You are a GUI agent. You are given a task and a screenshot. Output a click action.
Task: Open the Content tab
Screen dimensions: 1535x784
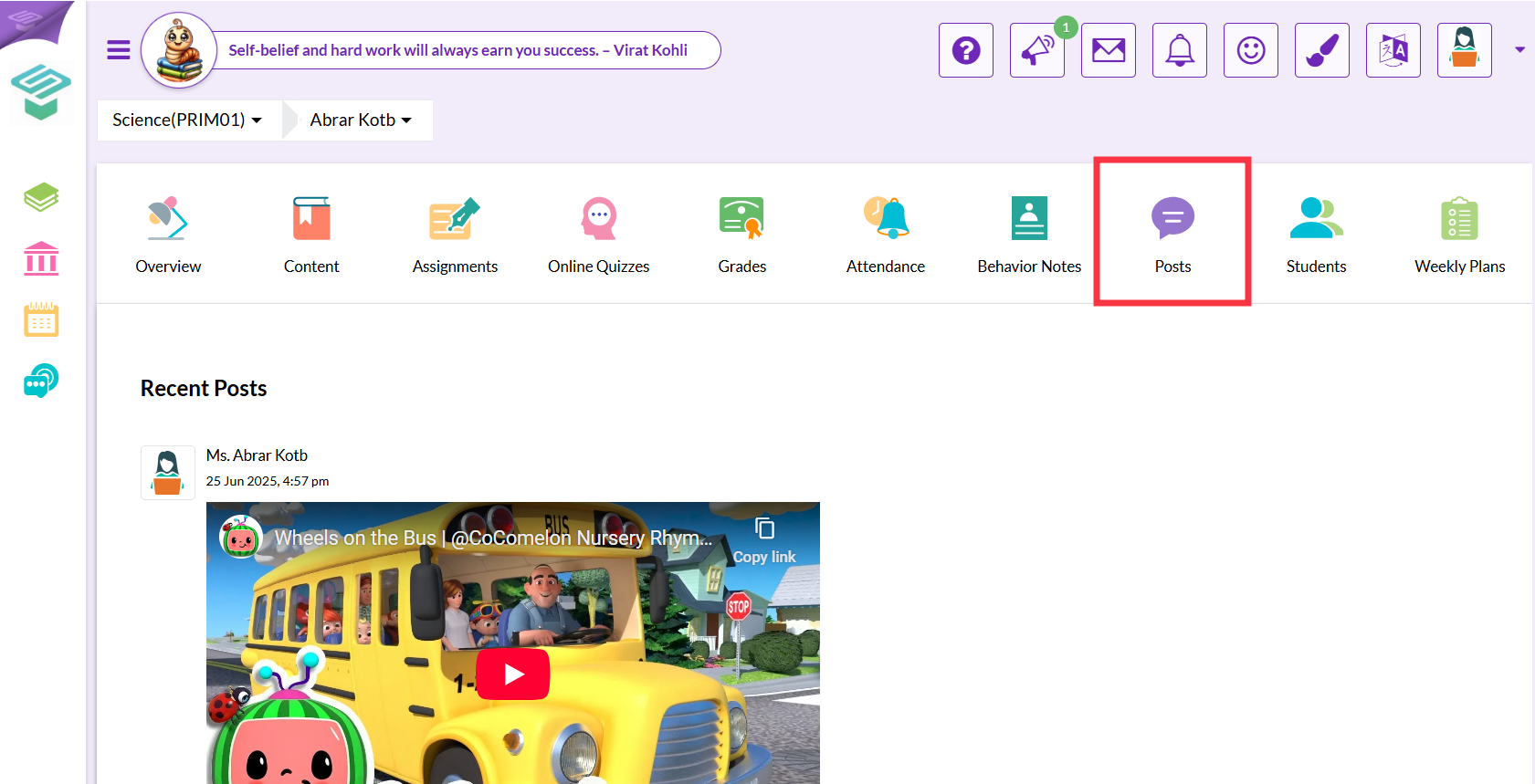click(x=311, y=235)
